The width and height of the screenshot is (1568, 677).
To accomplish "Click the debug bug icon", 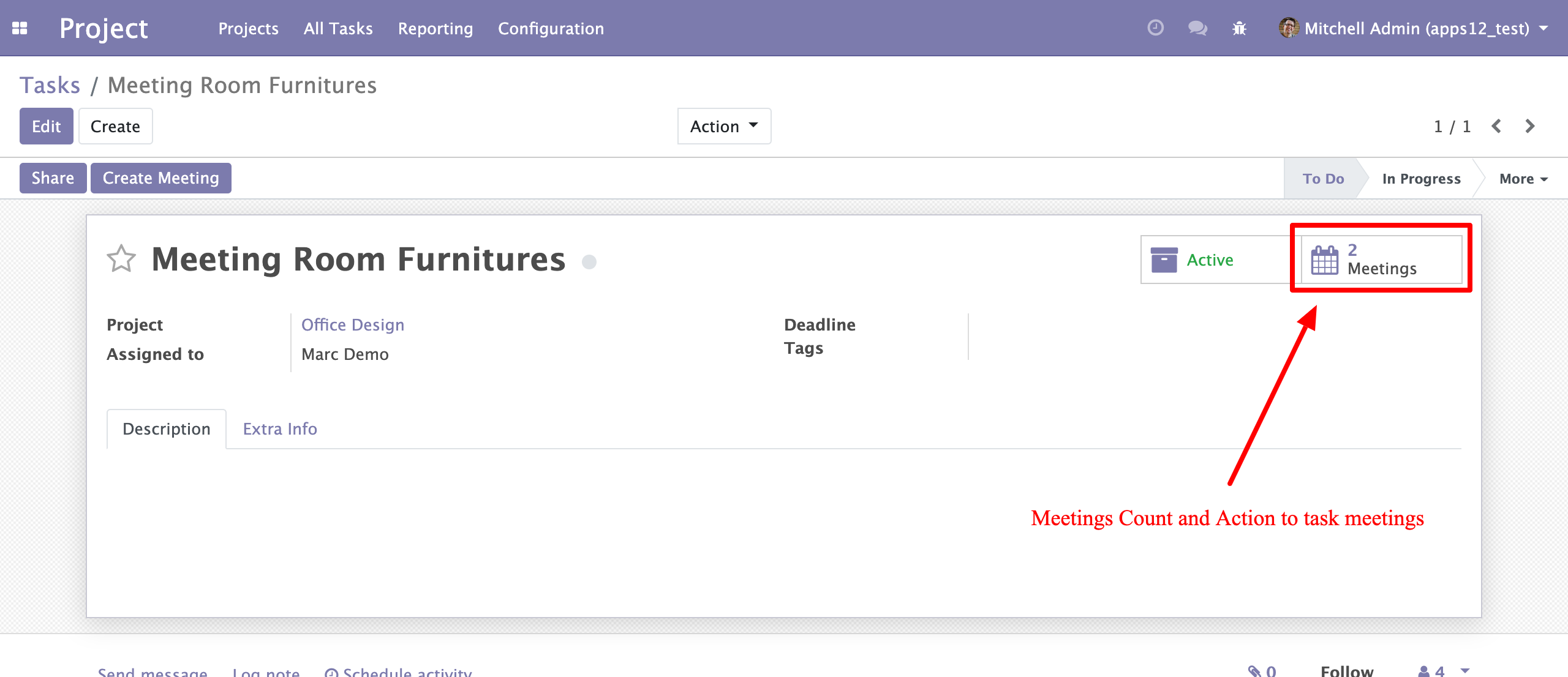I will tap(1239, 28).
